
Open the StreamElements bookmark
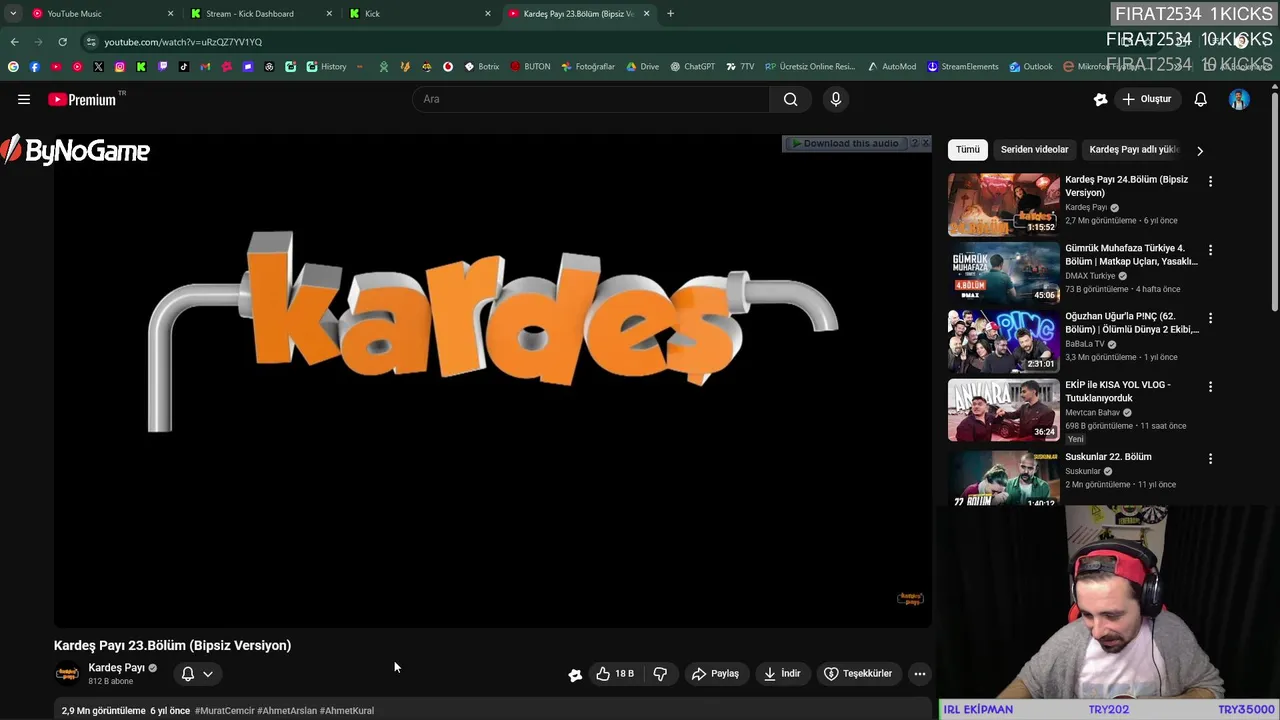click(962, 67)
